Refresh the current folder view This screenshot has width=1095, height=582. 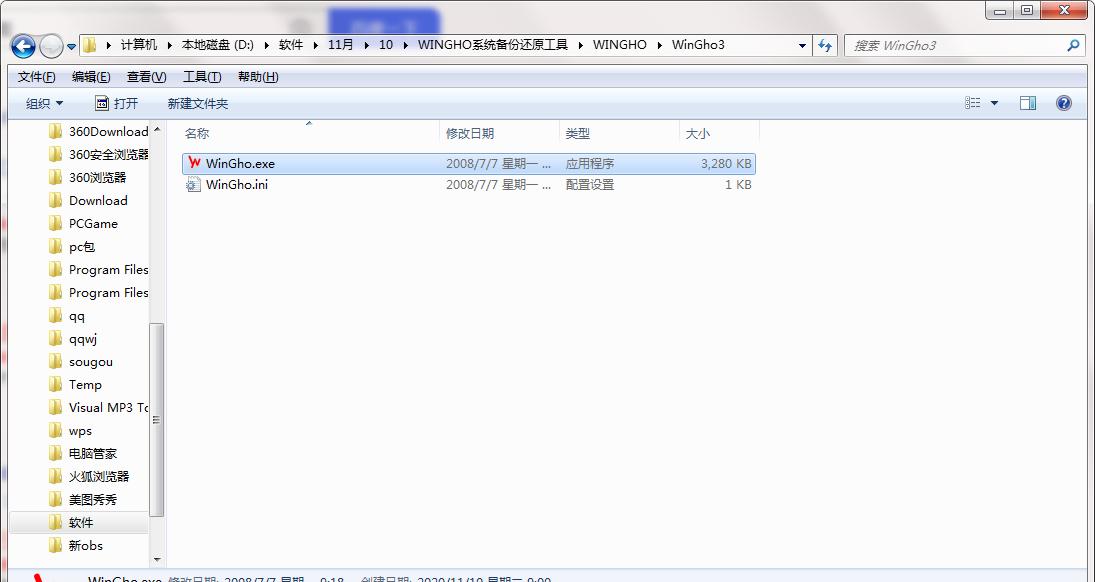[825, 46]
